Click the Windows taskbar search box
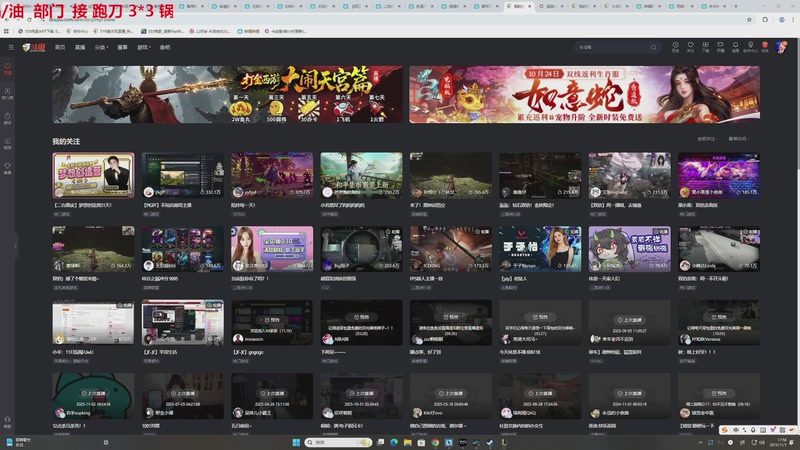 (339, 442)
